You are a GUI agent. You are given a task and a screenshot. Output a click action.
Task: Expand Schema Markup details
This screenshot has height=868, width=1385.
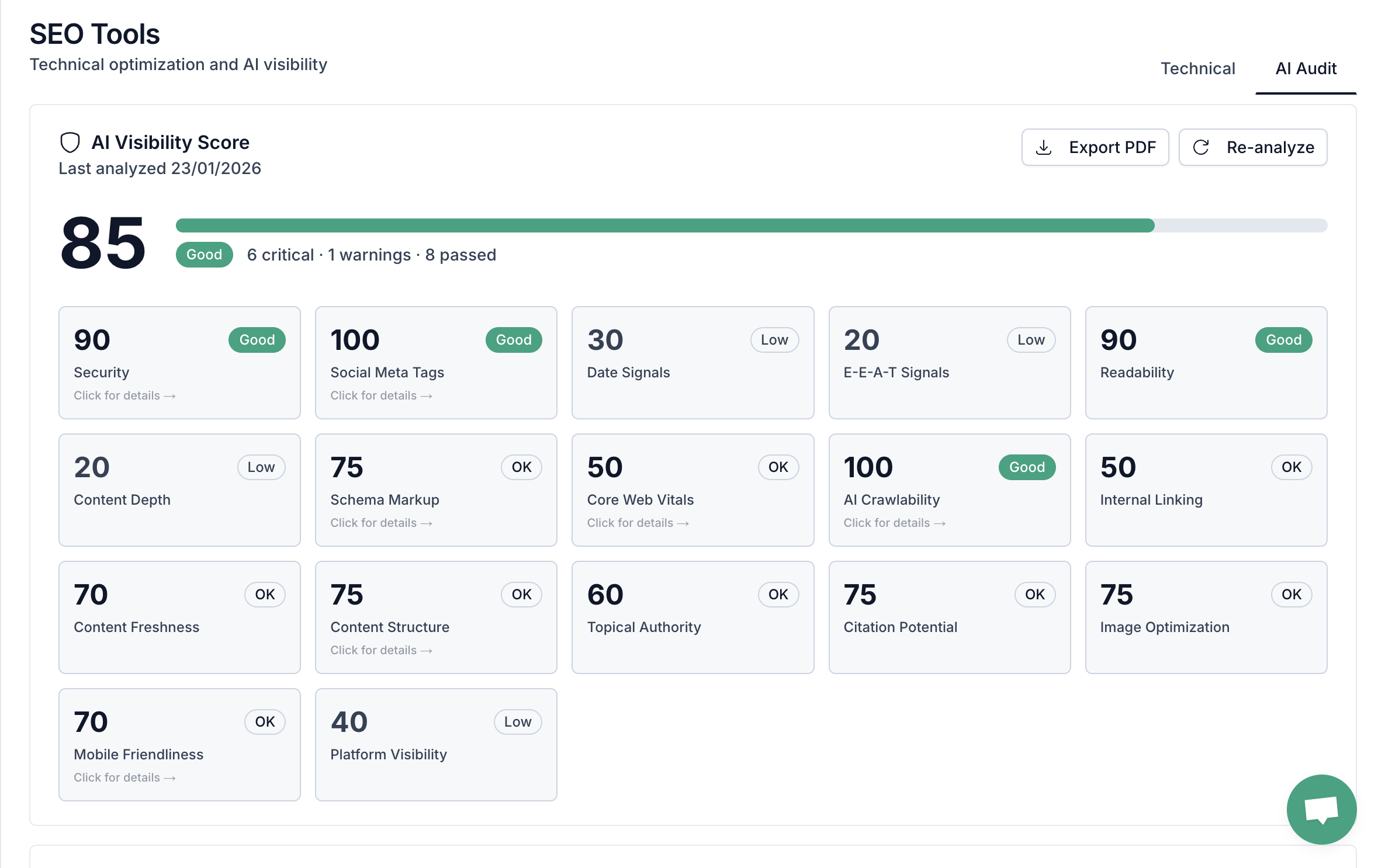click(x=381, y=523)
